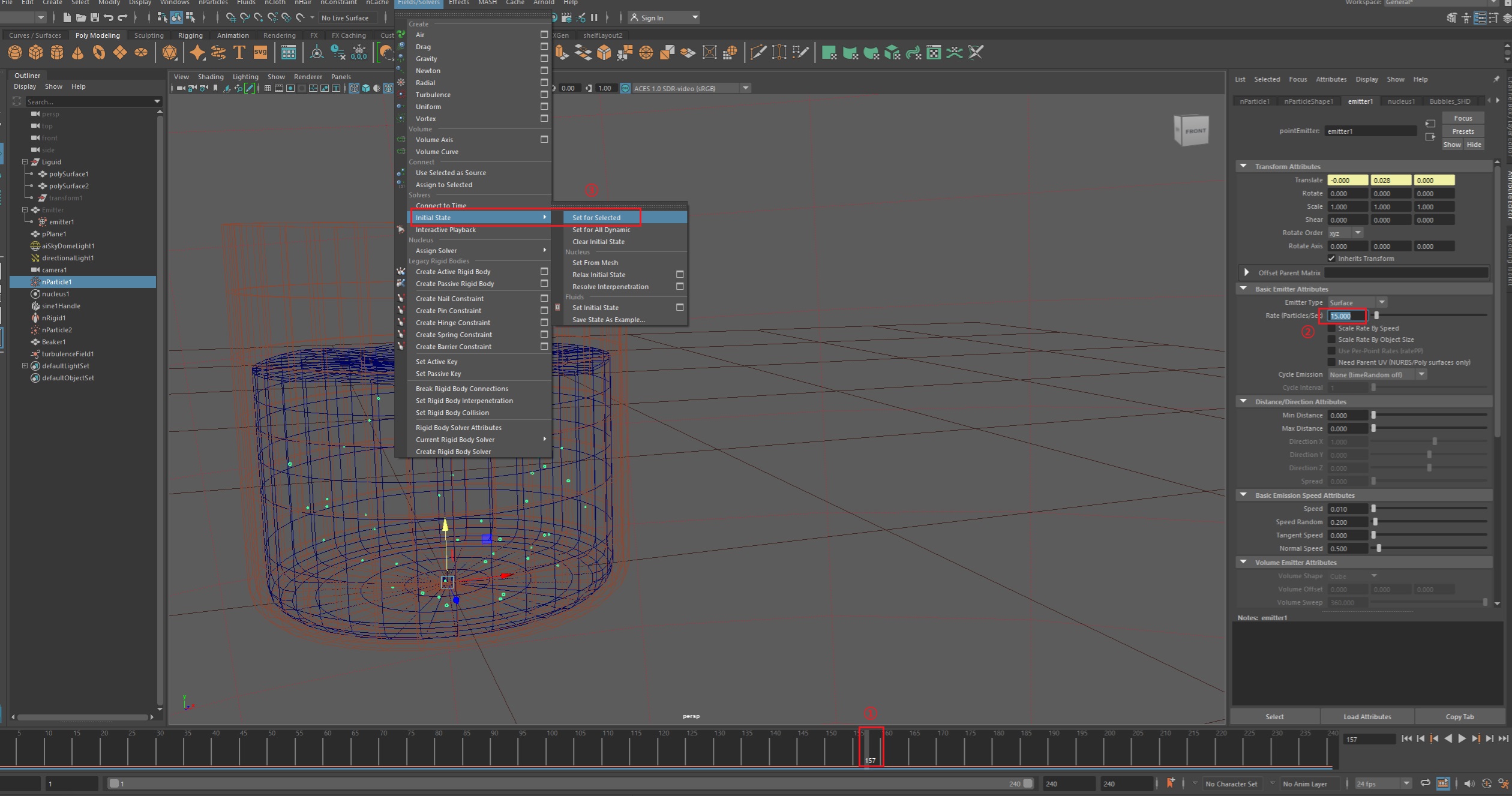Switch to the nucleus1 attribute tab

[1401, 101]
